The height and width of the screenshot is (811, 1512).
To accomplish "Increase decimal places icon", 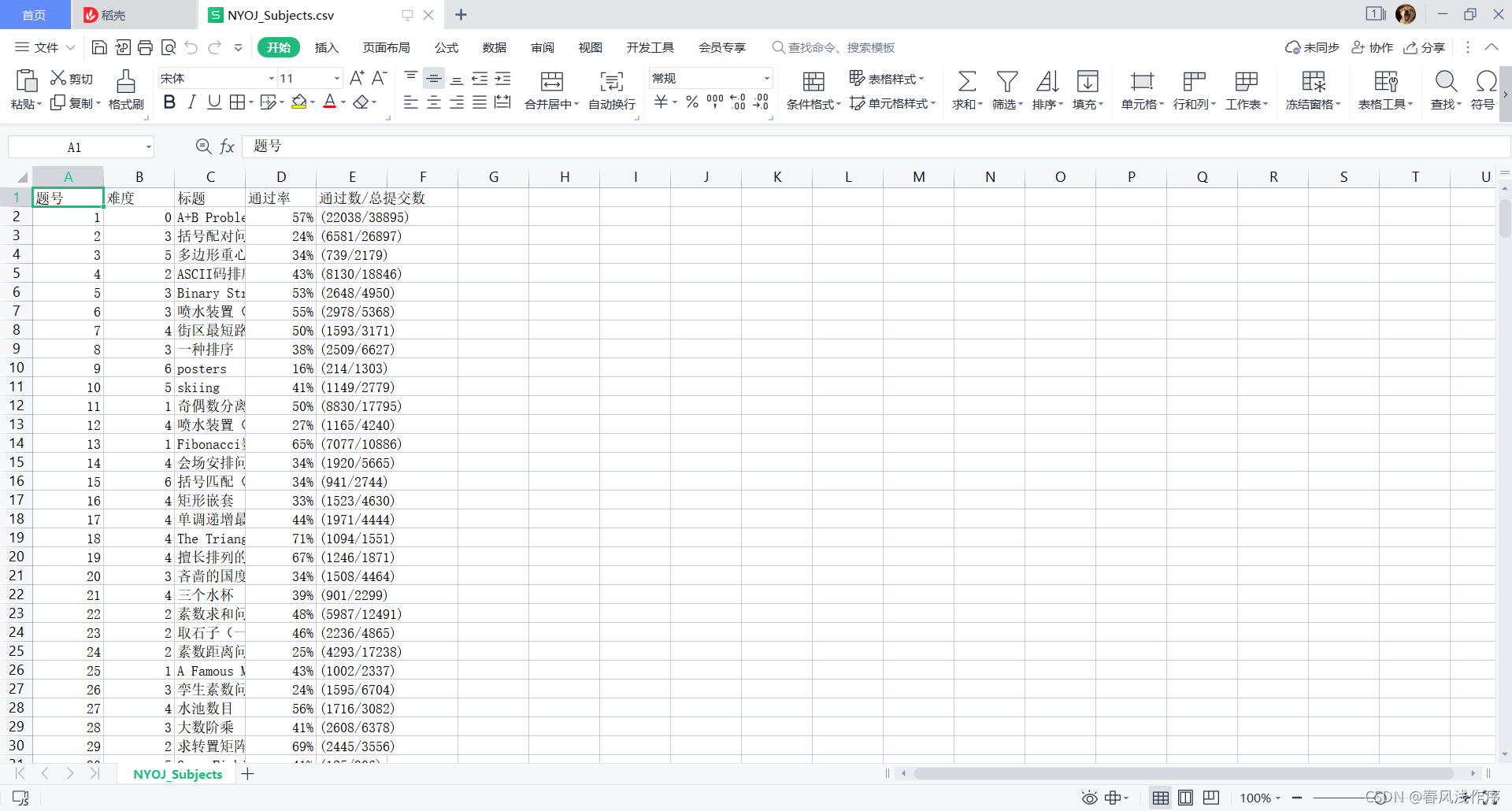I will coord(738,102).
